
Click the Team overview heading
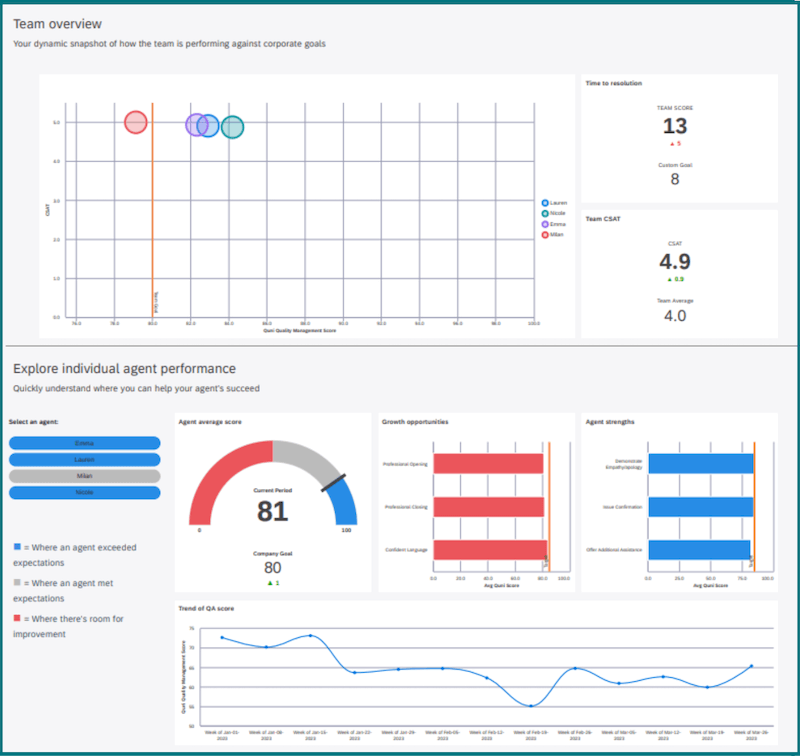[58, 24]
